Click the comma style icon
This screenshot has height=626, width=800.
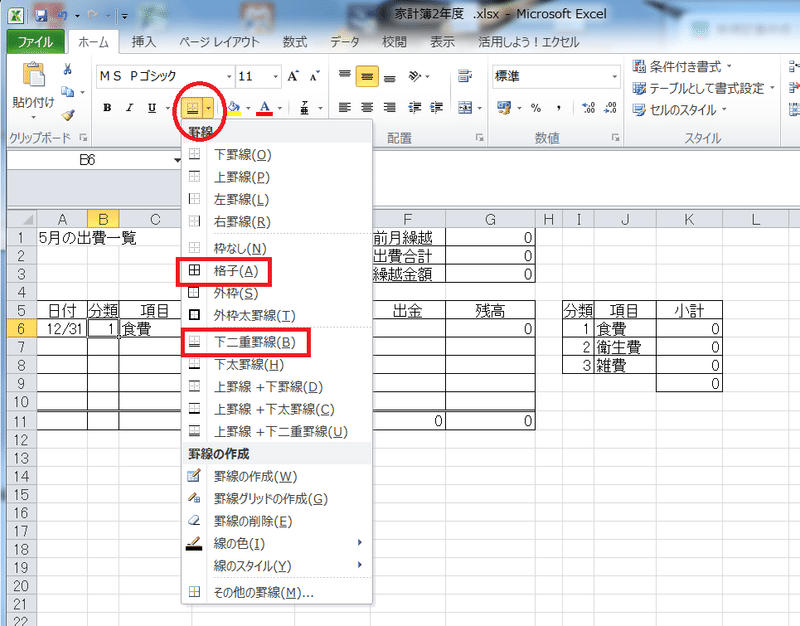559,108
